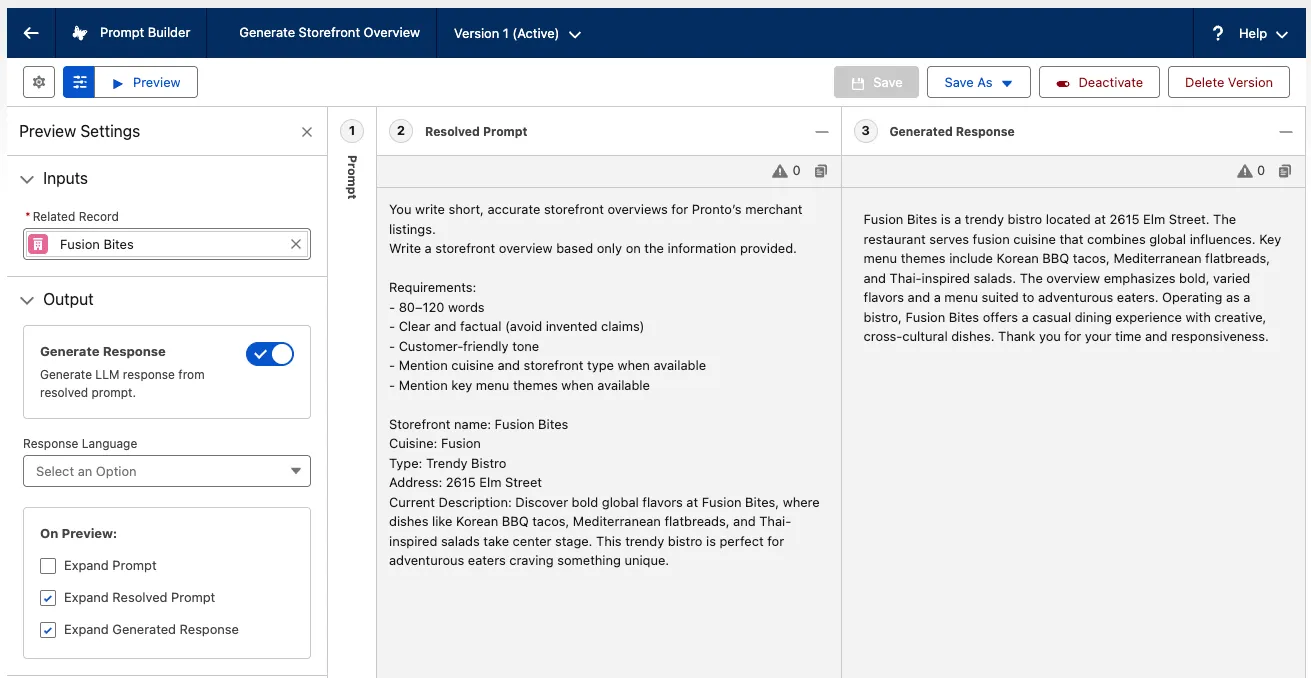Click warning icon in Generated Response panel

click(x=1245, y=171)
